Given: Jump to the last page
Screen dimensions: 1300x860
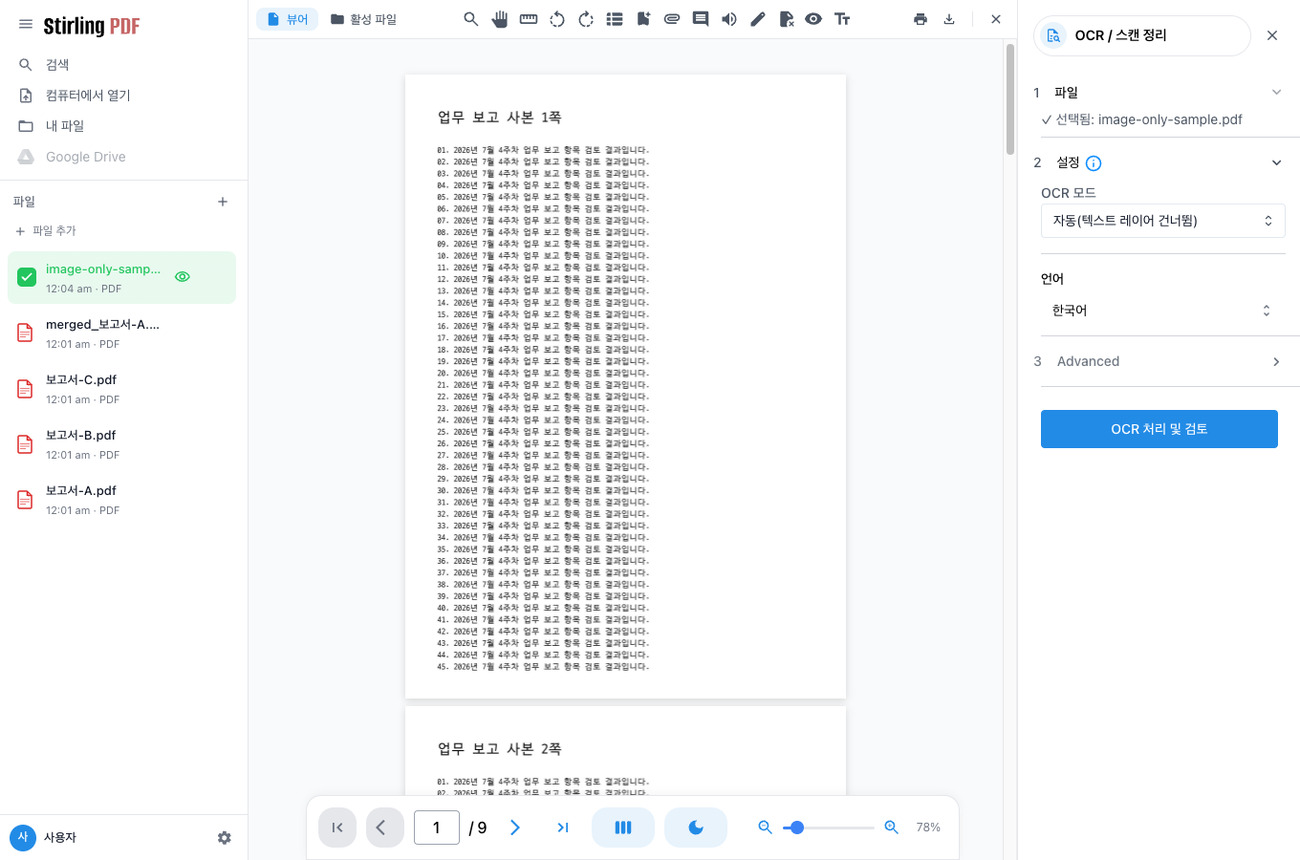Looking at the screenshot, I should pos(562,827).
